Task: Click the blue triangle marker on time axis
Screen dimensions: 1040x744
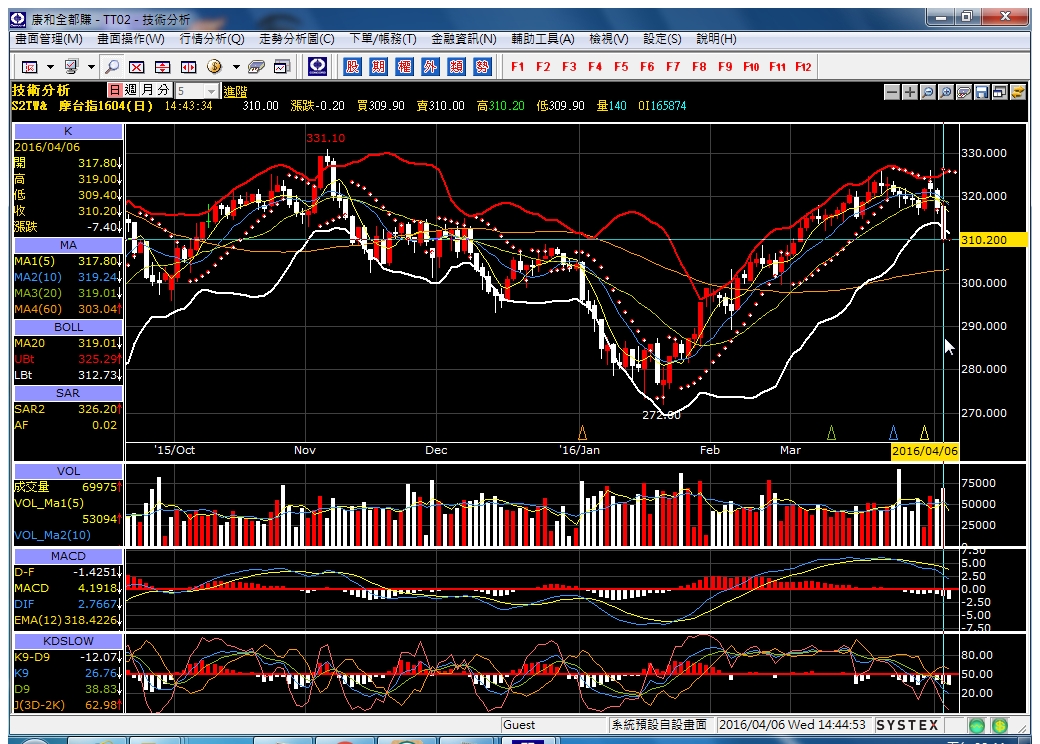Action: pyautogui.click(x=893, y=433)
